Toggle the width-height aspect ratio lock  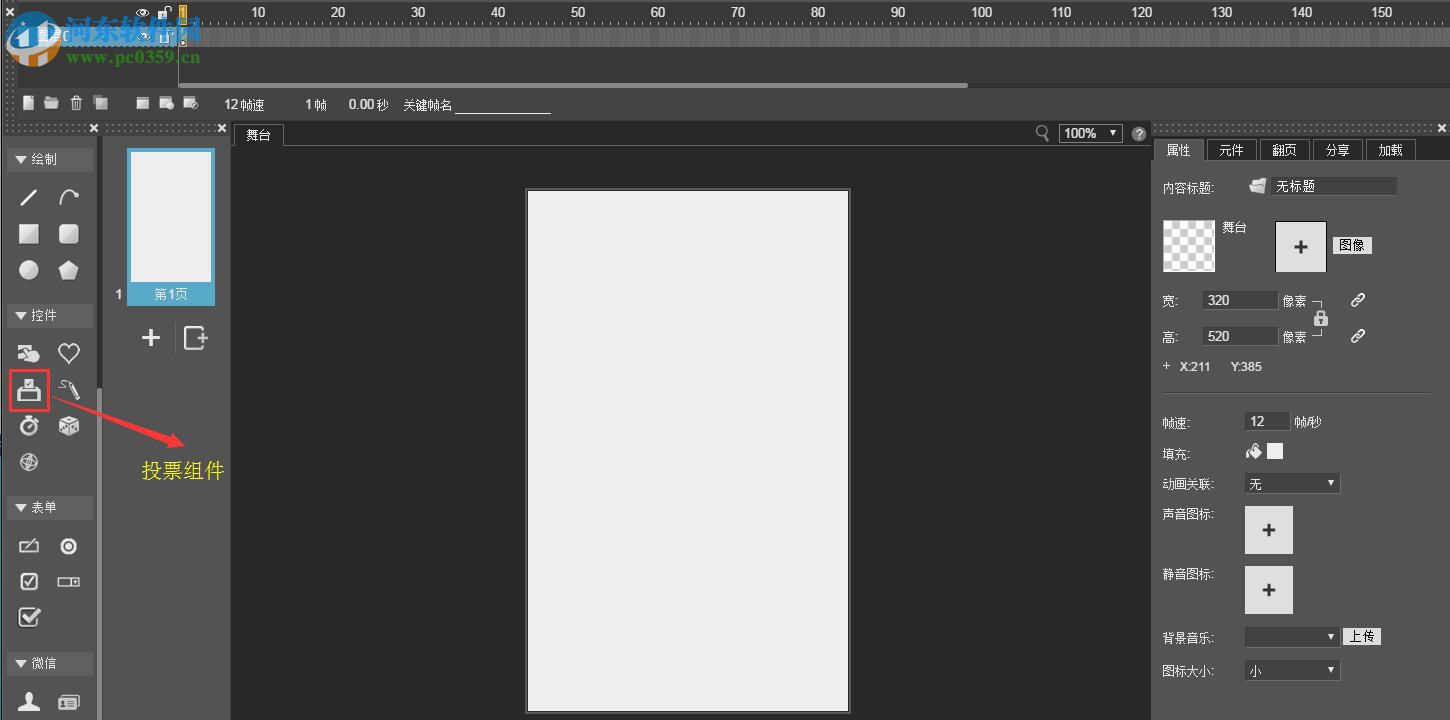[x=1321, y=318]
